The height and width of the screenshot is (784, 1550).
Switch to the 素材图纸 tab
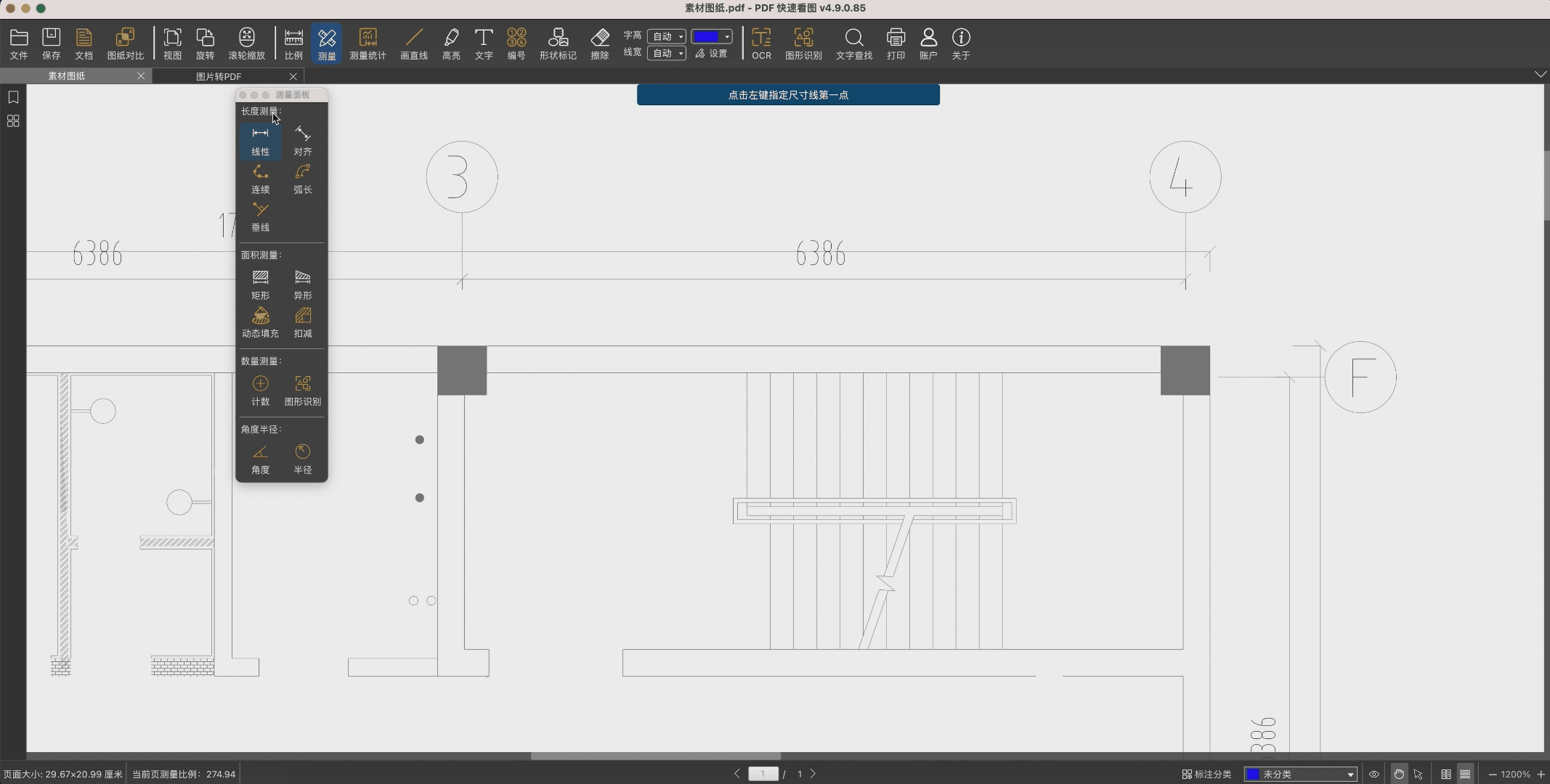(67, 76)
